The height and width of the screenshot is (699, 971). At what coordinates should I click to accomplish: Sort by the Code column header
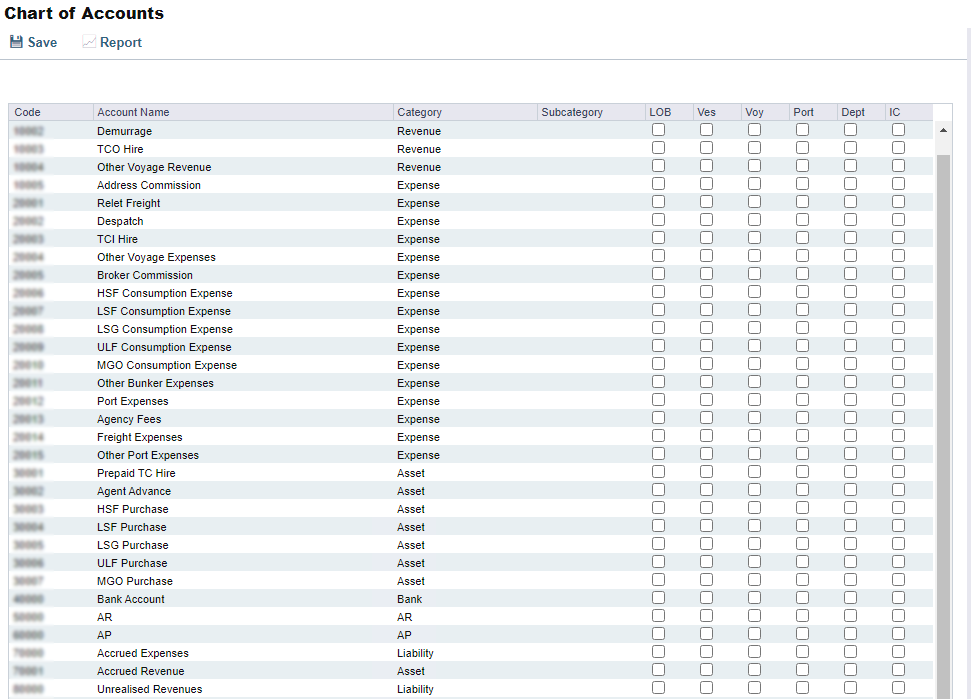click(24, 112)
